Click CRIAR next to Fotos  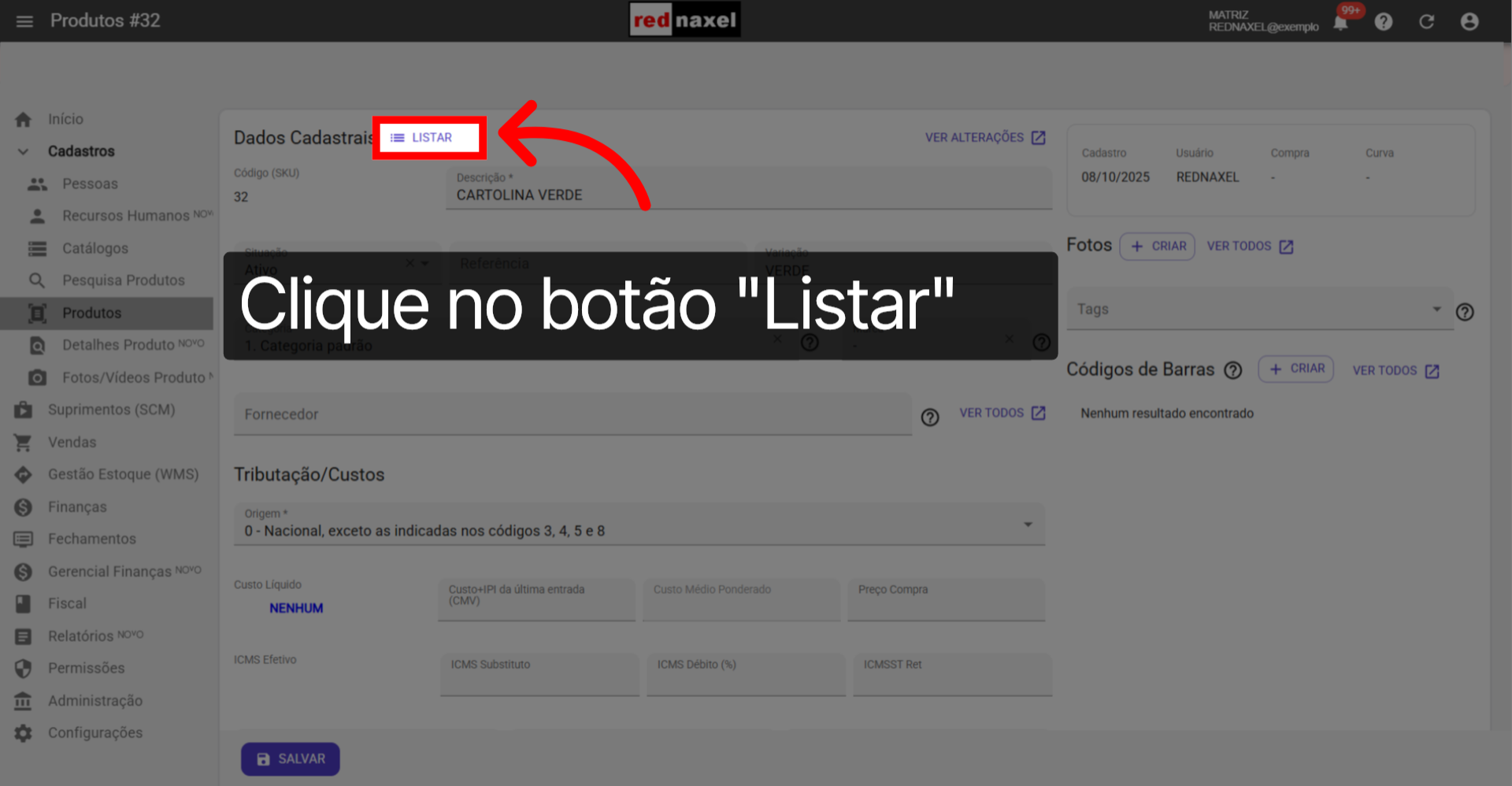1157,246
